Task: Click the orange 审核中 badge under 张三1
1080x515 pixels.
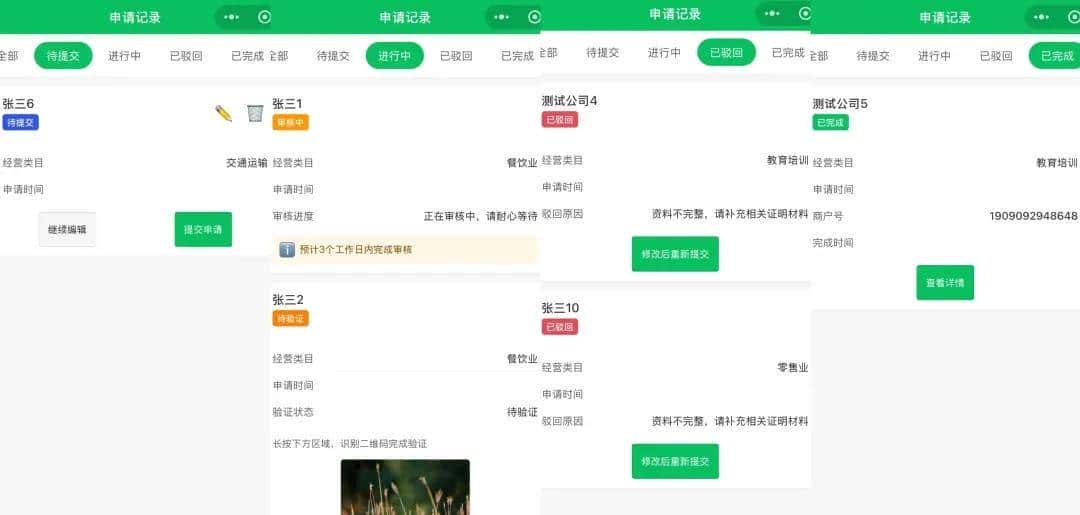Action: 291,123
